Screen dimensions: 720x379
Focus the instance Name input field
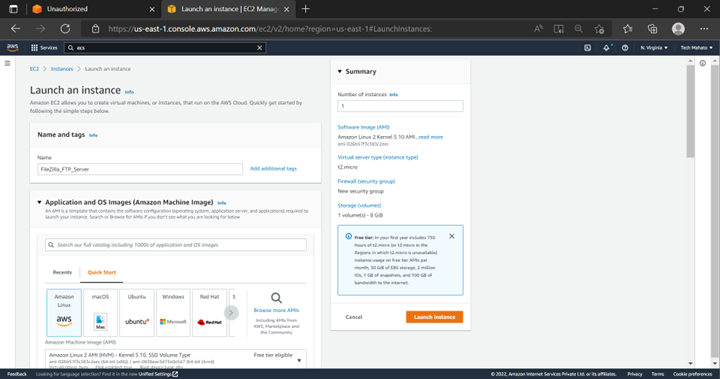click(x=140, y=169)
